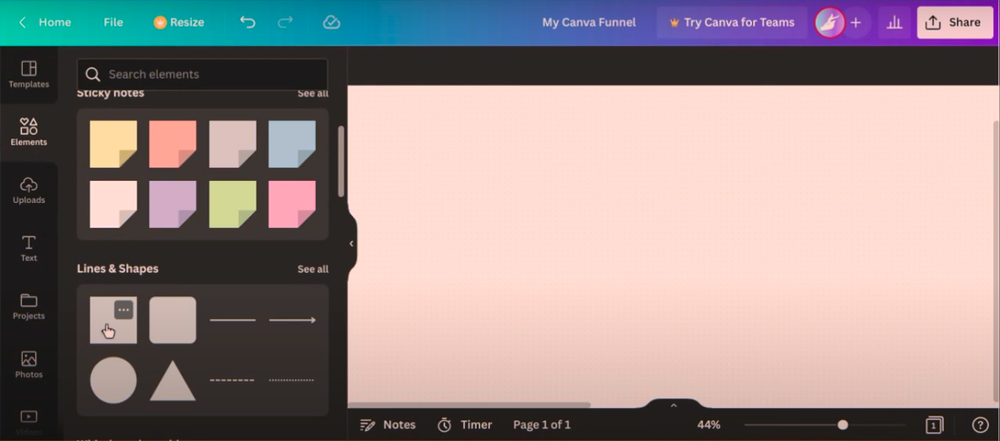This screenshot has height=441, width=1000.
Task: Select the My Canva Funnel title
Action: (x=589, y=22)
